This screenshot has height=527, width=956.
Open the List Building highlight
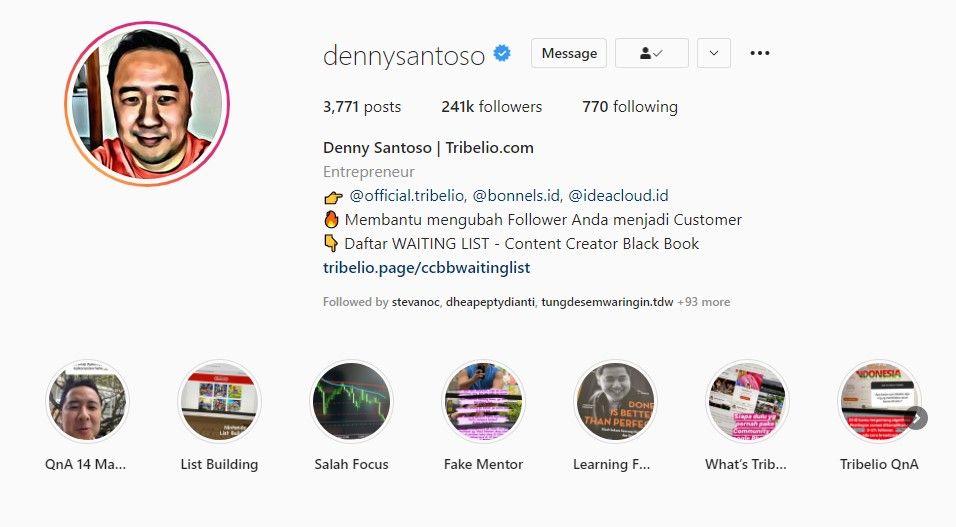tap(219, 401)
